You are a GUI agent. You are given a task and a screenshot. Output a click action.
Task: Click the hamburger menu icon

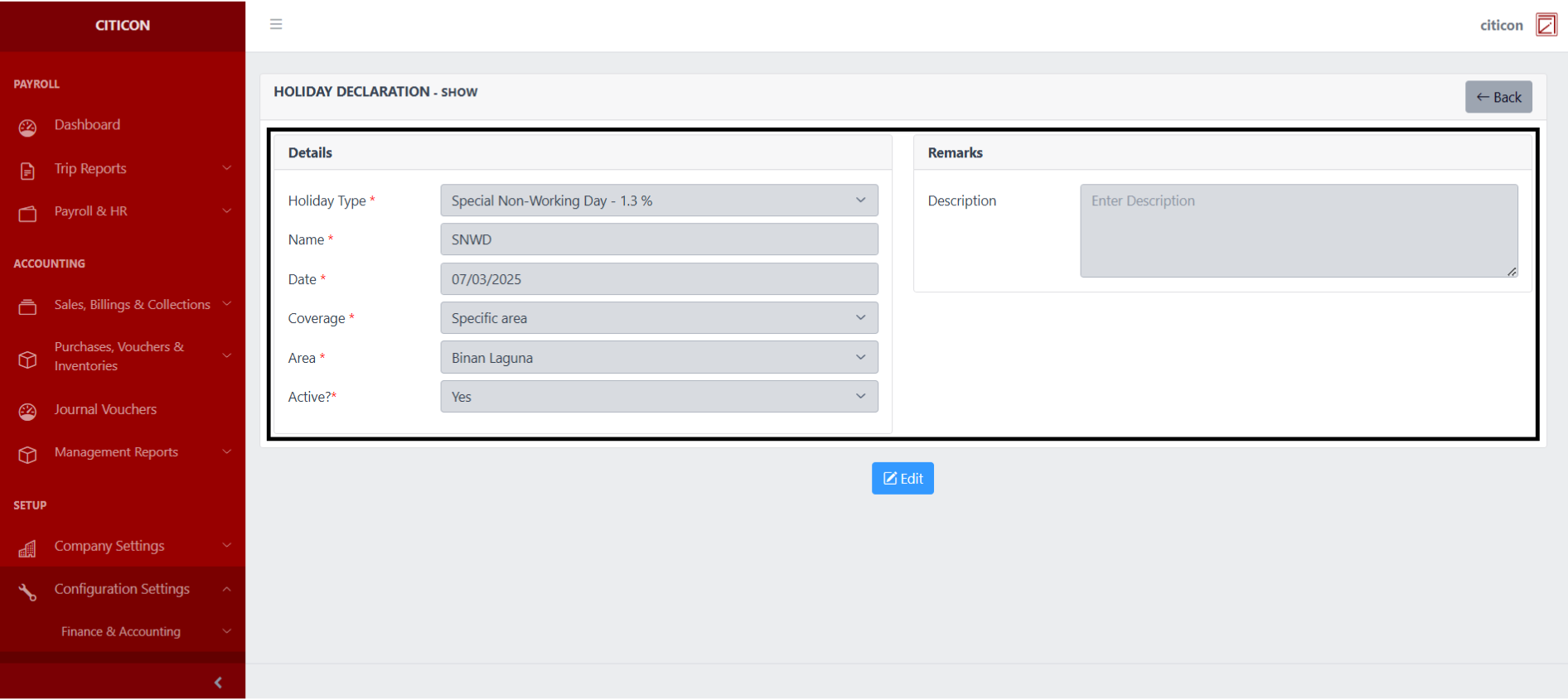tap(276, 24)
